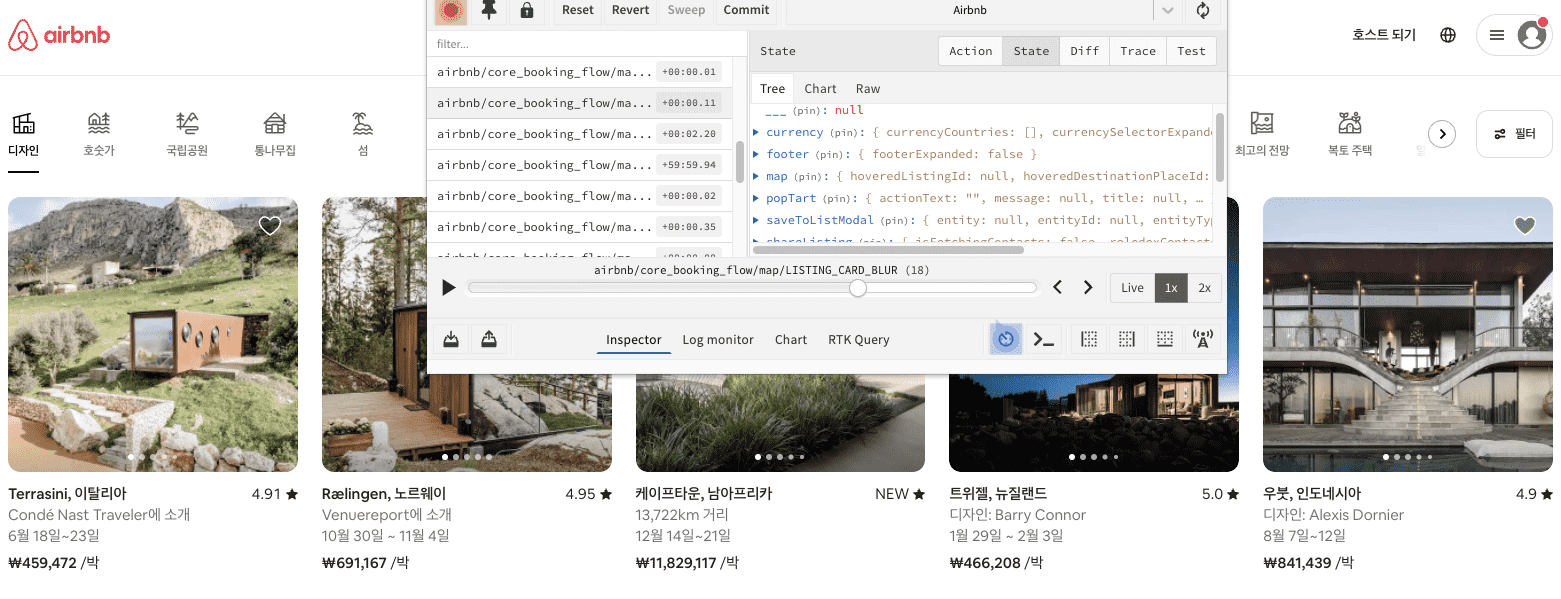
Task: Open the globe language selector
Action: pos(1448,35)
